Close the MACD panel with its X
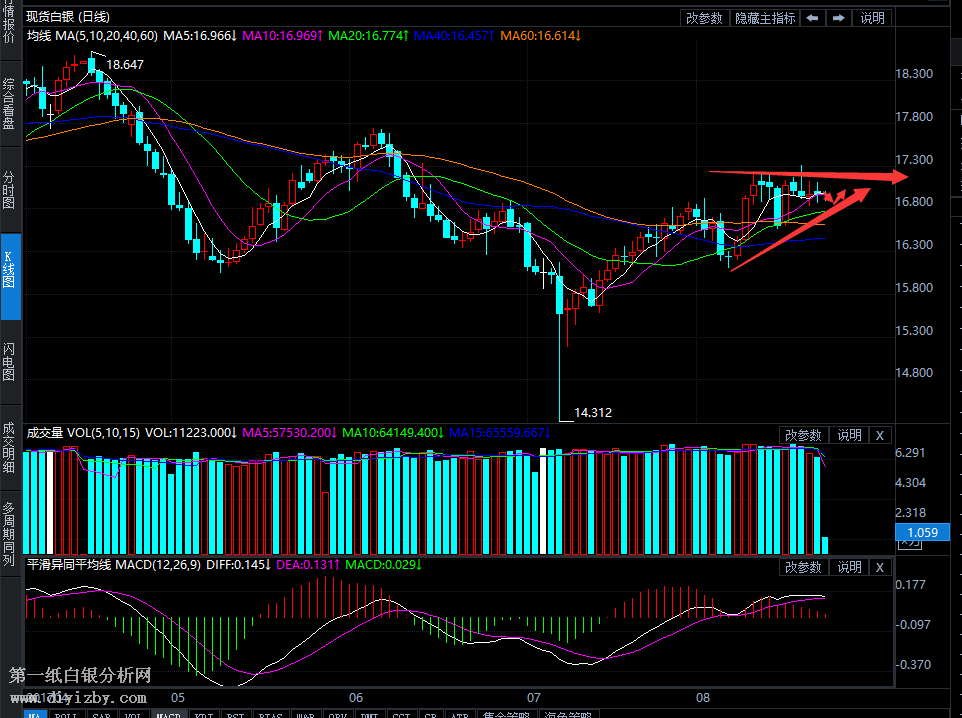 click(880, 567)
